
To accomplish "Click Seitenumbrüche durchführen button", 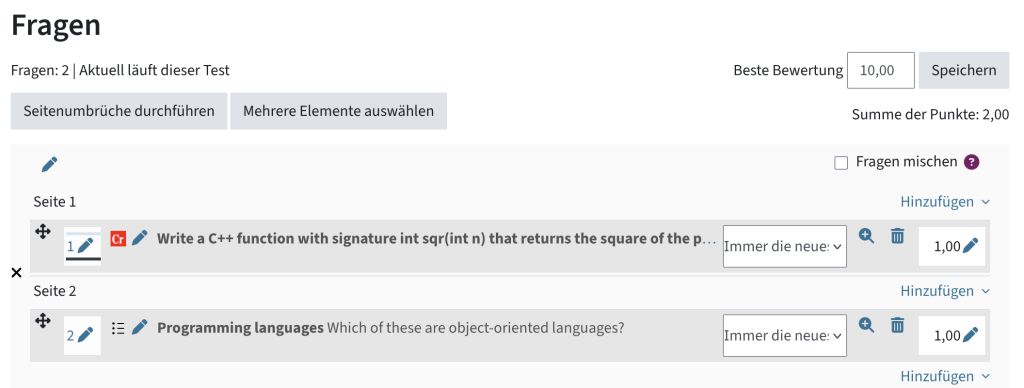I will click(x=119, y=111).
